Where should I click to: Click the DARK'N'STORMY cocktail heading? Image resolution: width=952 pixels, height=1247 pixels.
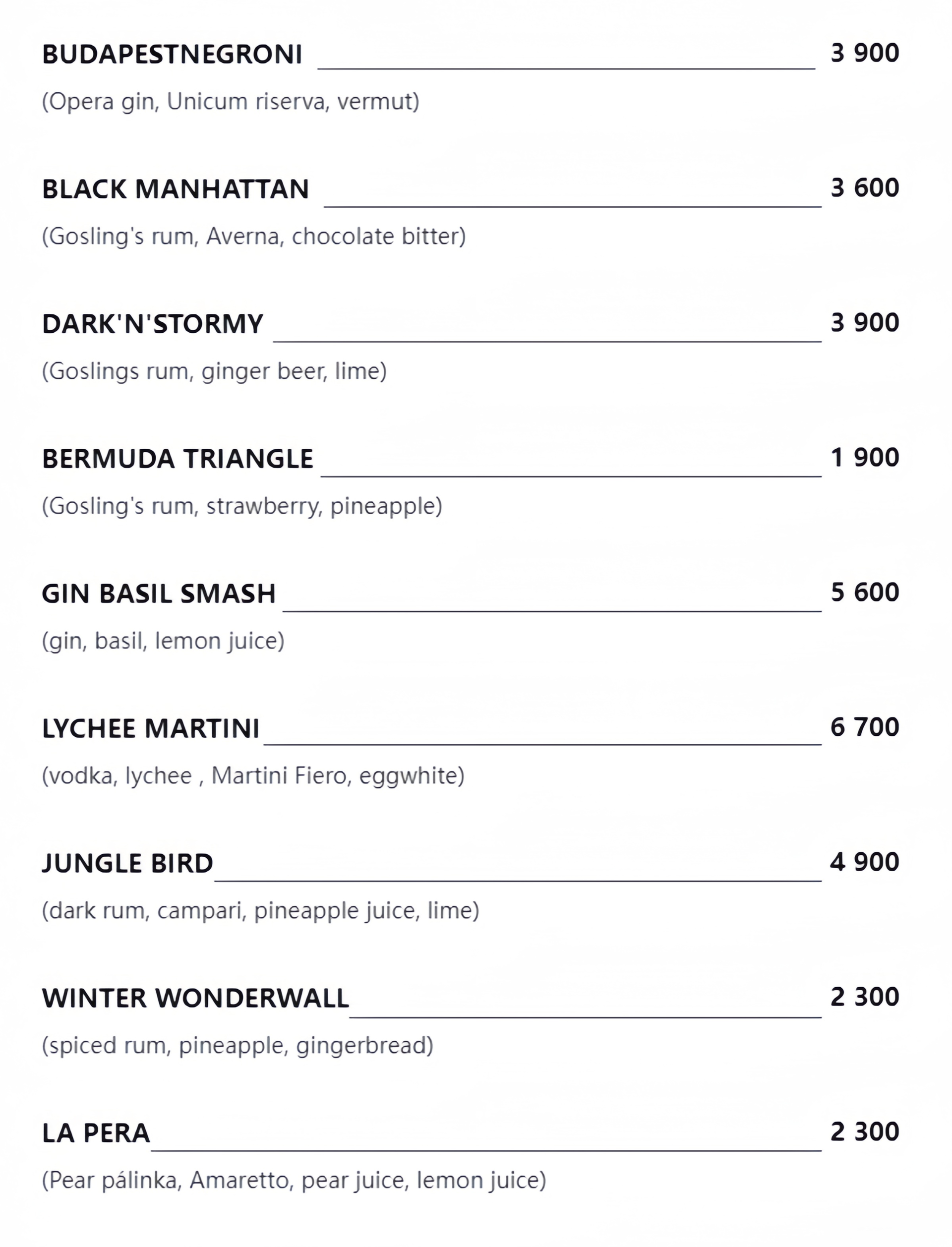(x=152, y=324)
